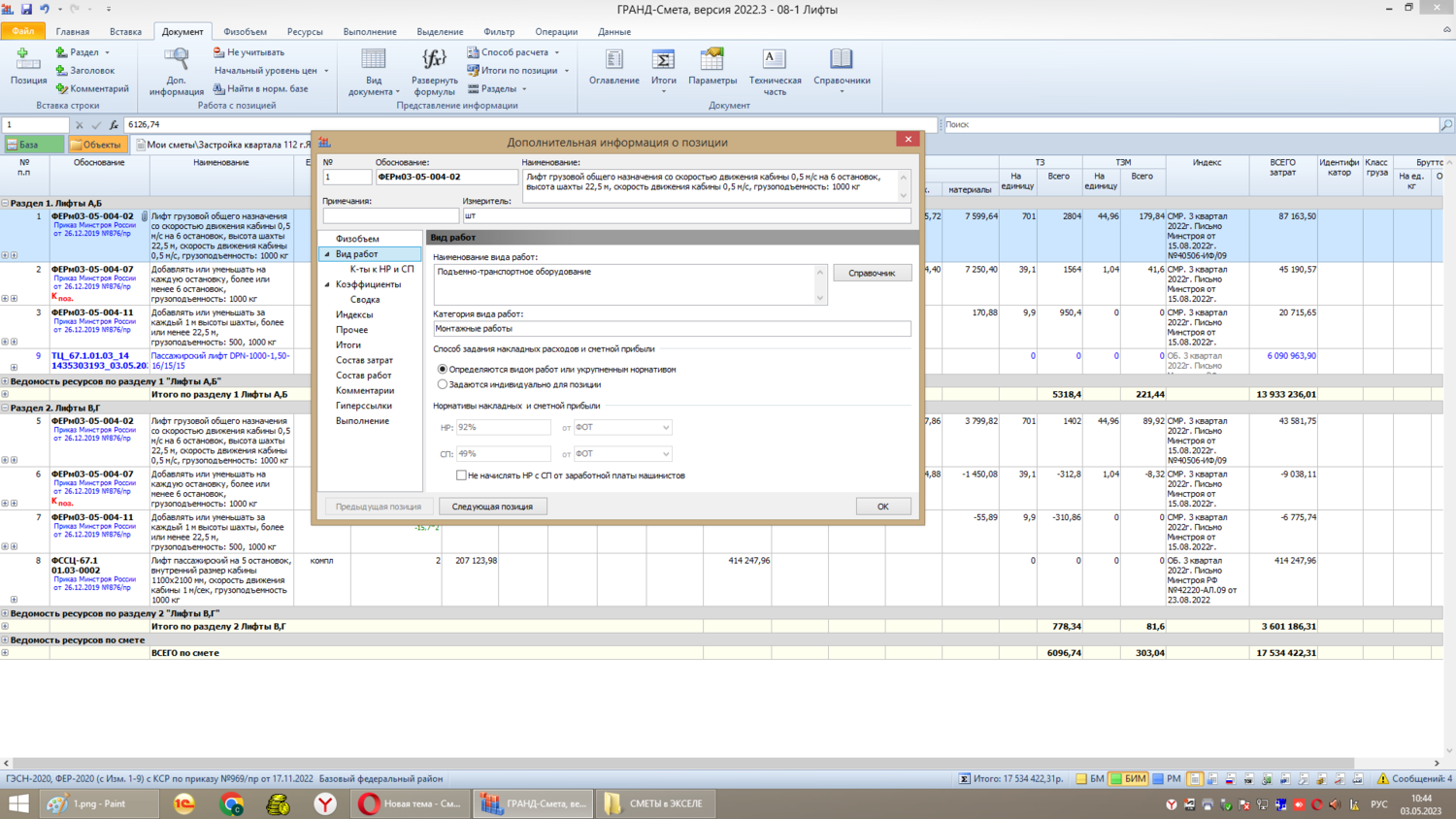Screen dimensions: 1456x819
Task: Click the horizontal scrollbar at bottom
Action: pos(679,764)
